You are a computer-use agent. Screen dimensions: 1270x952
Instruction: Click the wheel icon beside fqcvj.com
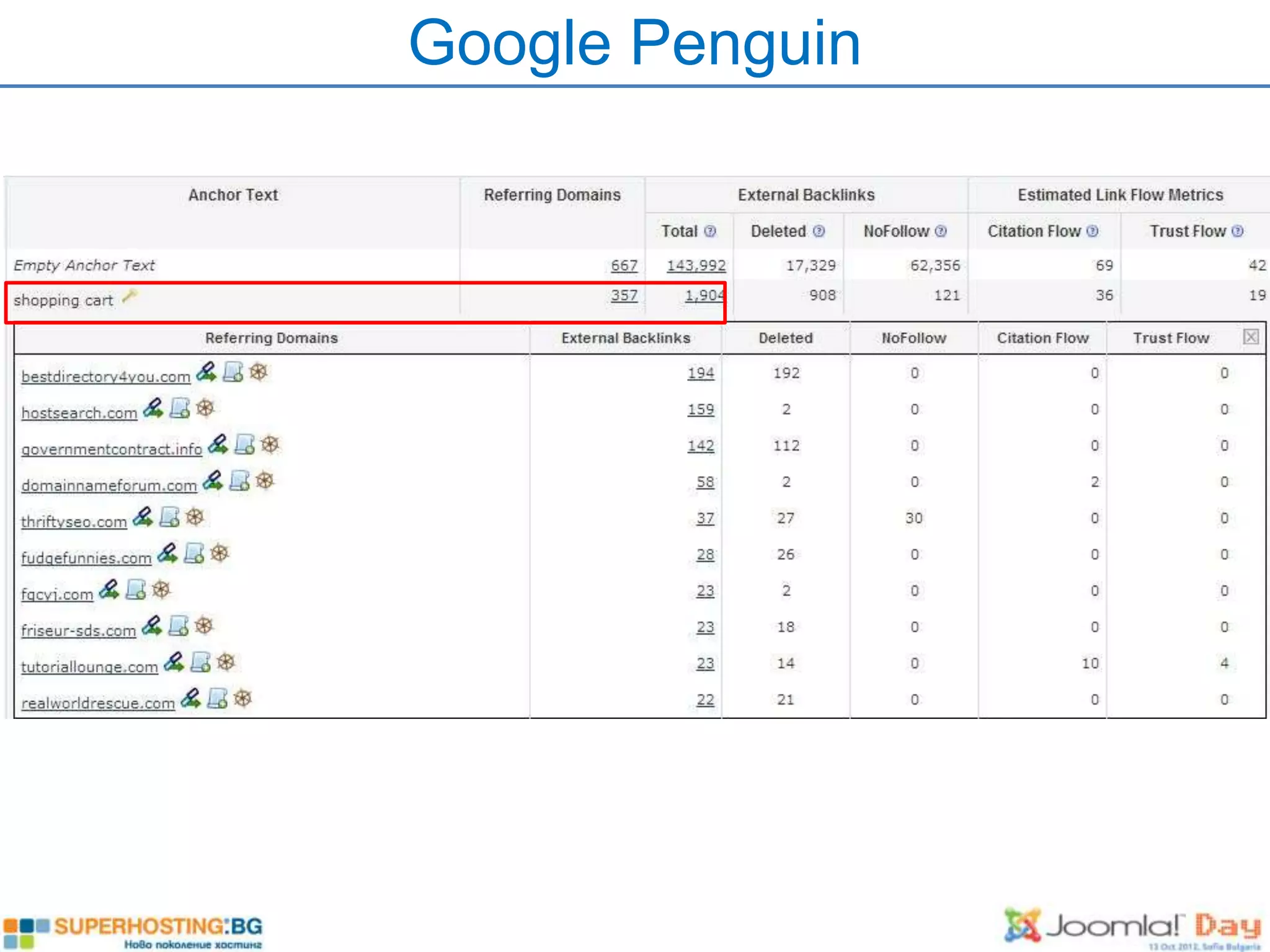coord(162,589)
